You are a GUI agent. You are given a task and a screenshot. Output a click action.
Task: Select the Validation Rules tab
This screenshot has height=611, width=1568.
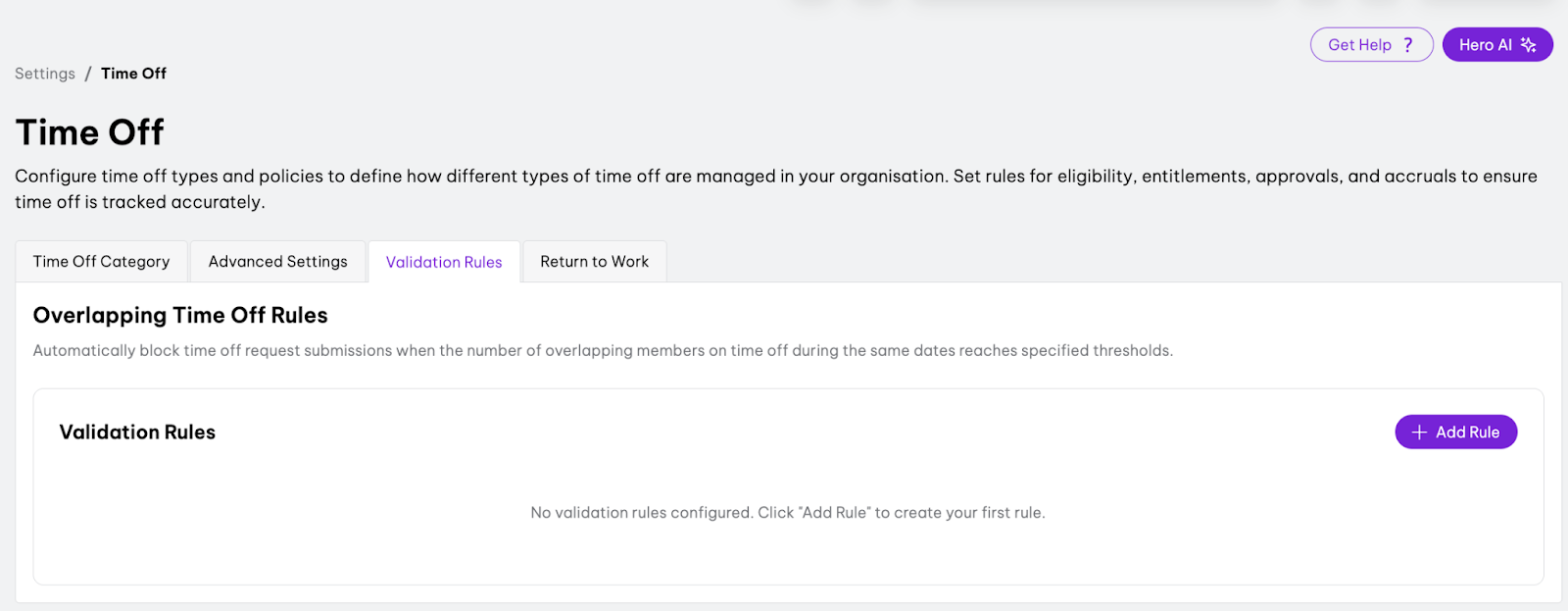click(x=444, y=262)
